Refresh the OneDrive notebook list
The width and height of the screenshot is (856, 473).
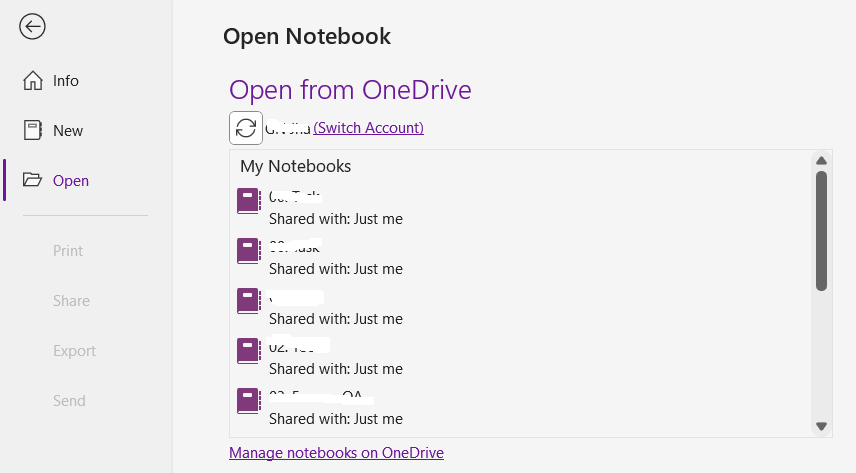pos(246,128)
